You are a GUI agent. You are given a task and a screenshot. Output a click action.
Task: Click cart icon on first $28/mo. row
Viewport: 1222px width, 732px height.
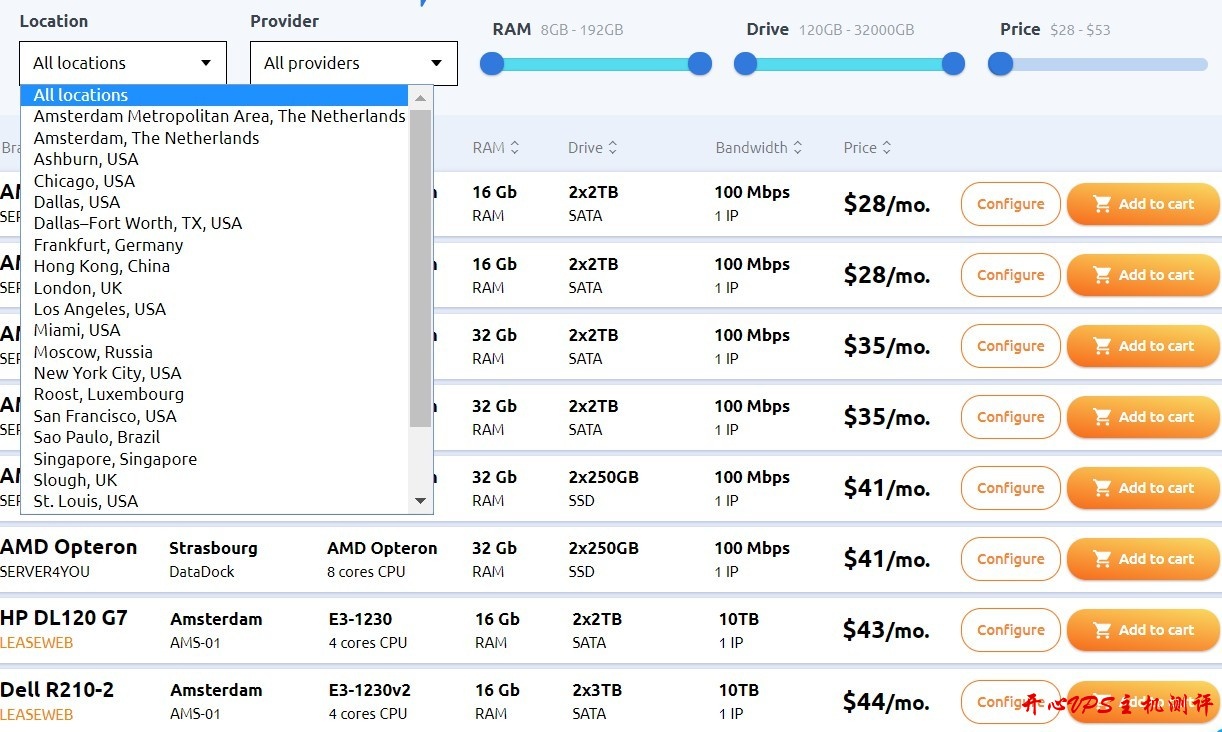pyautogui.click(x=1102, y=204)
